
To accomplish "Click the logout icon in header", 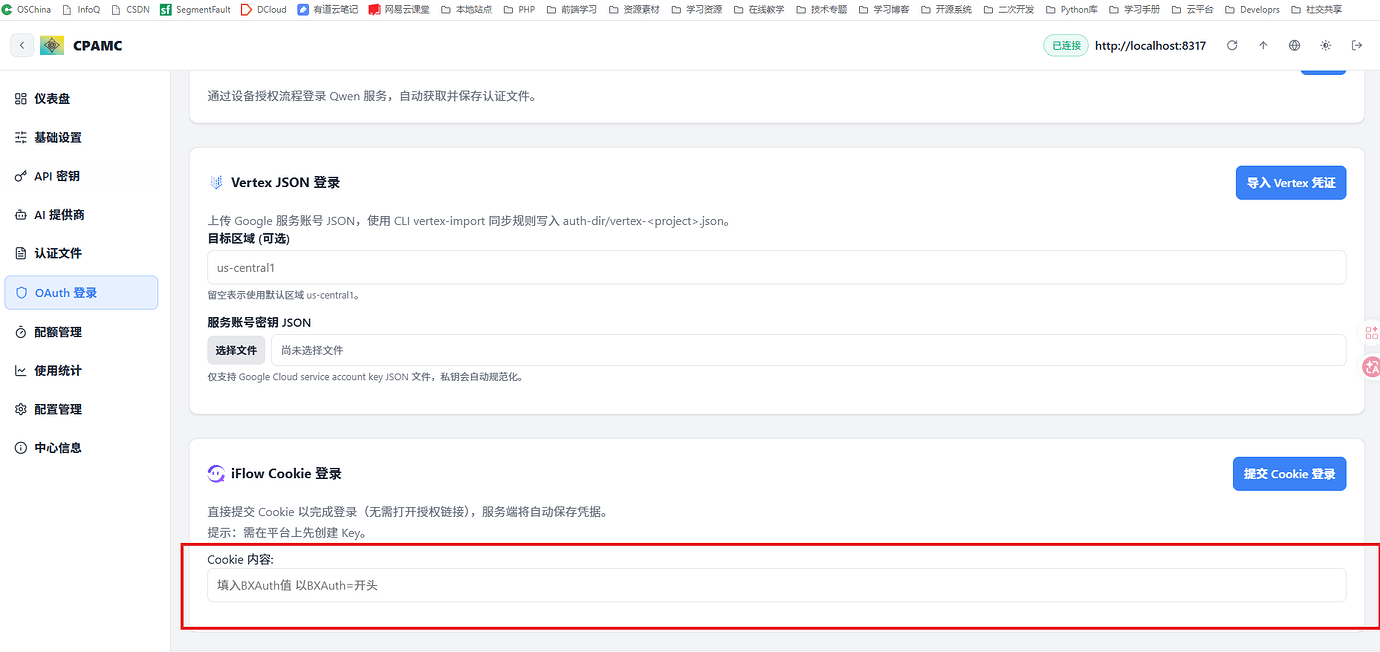I will (x=1357, y=46).
